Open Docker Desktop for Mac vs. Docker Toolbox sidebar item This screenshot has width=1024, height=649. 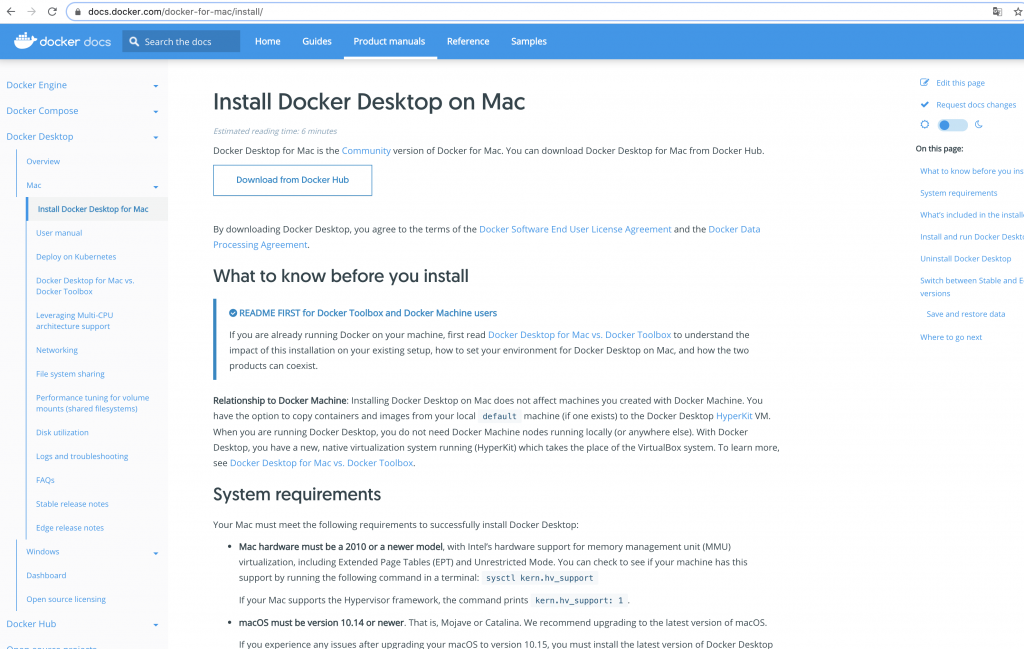[85, 286]
